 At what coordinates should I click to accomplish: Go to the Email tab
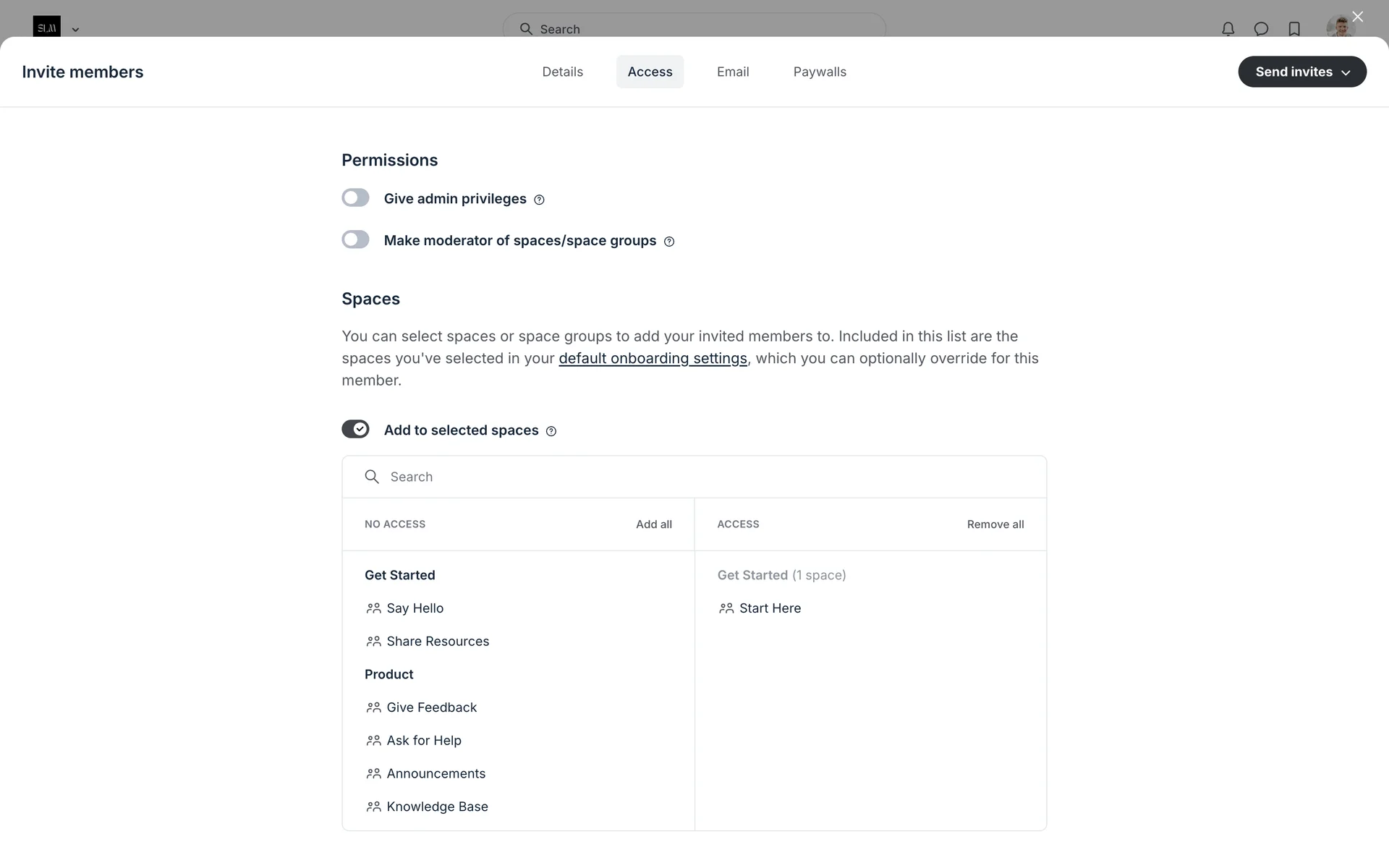pos(732,72)
